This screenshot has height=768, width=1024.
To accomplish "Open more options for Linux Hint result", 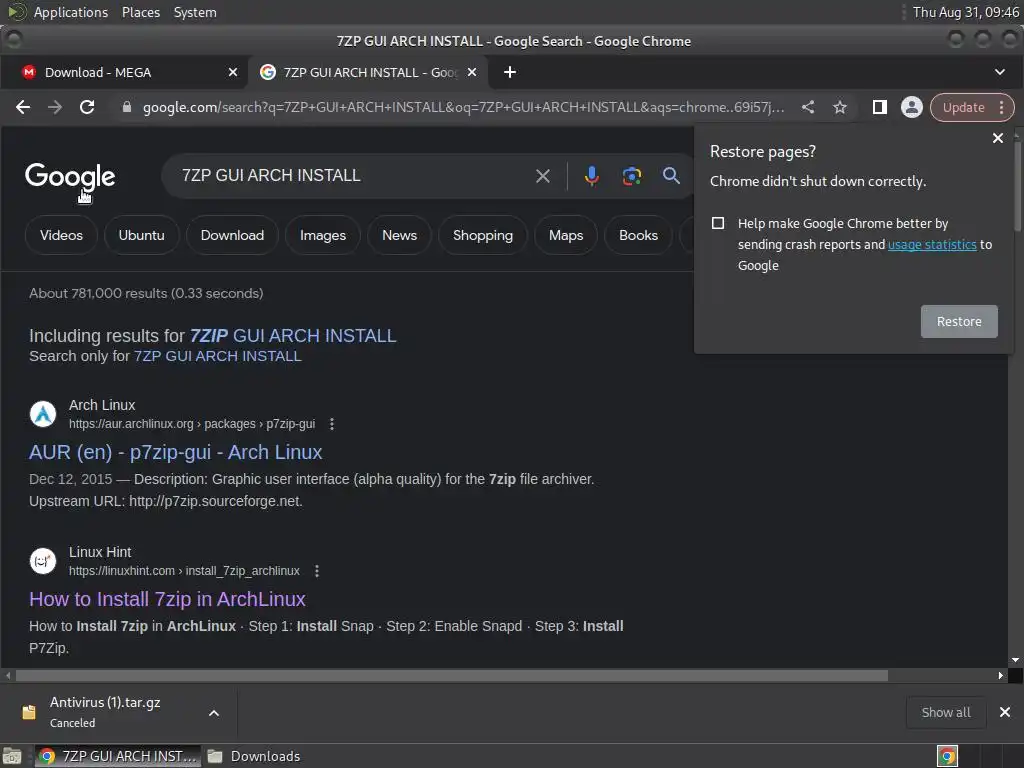I will [317, 571].
